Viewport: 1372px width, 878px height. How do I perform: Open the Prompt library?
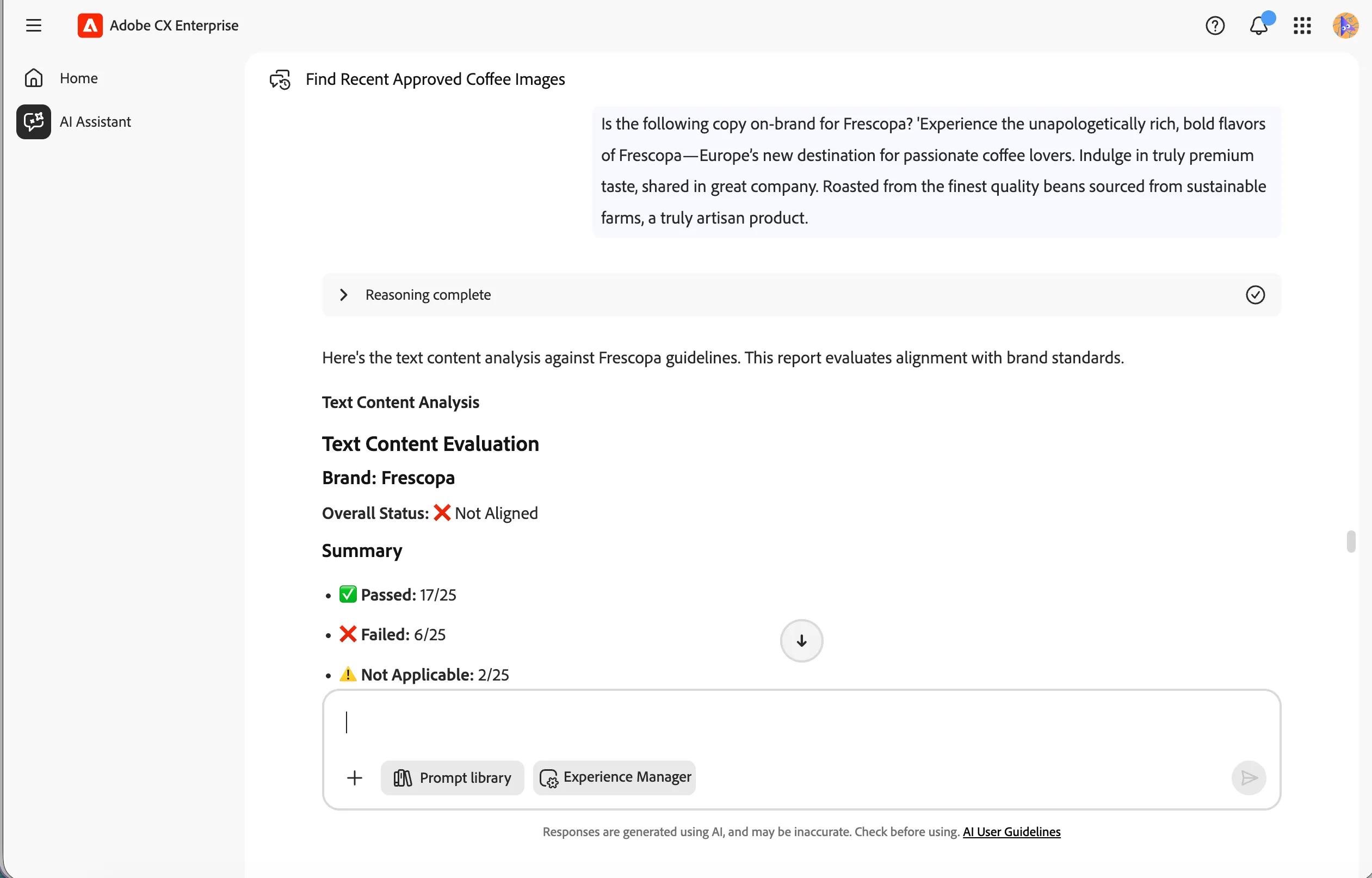452,778
